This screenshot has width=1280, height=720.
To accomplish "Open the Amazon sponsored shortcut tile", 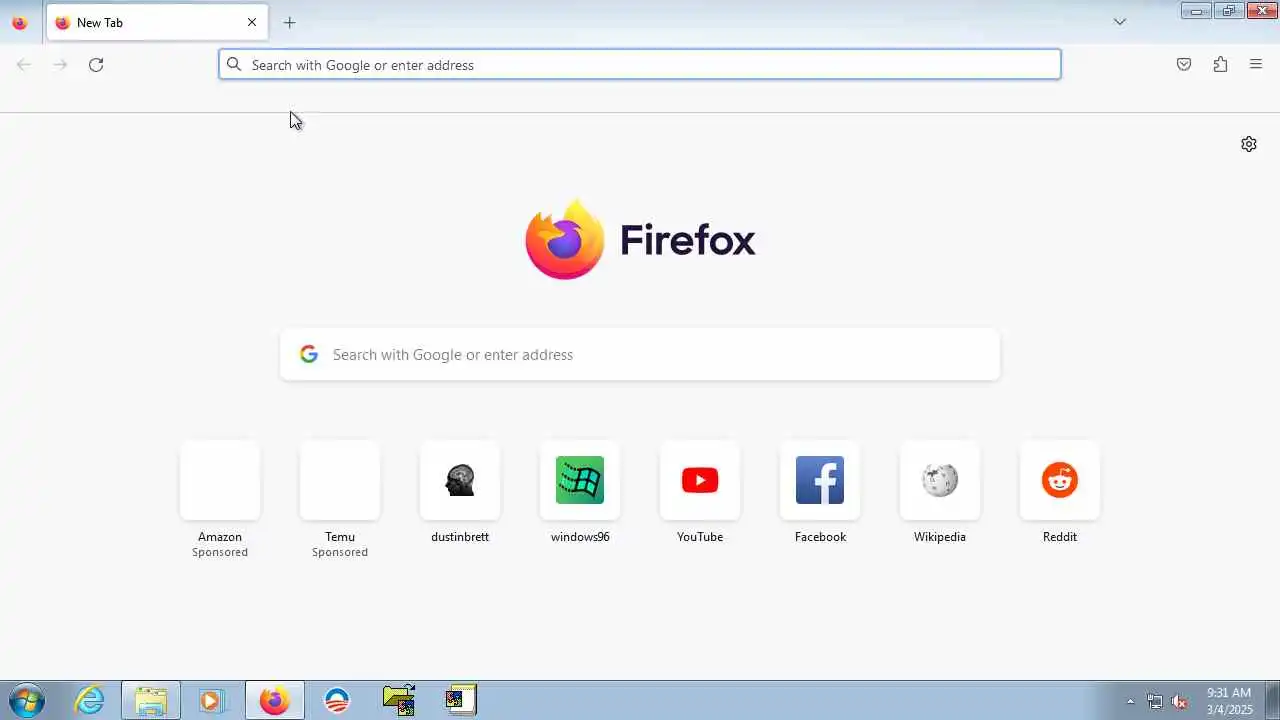I will click(x=220, y=481).
